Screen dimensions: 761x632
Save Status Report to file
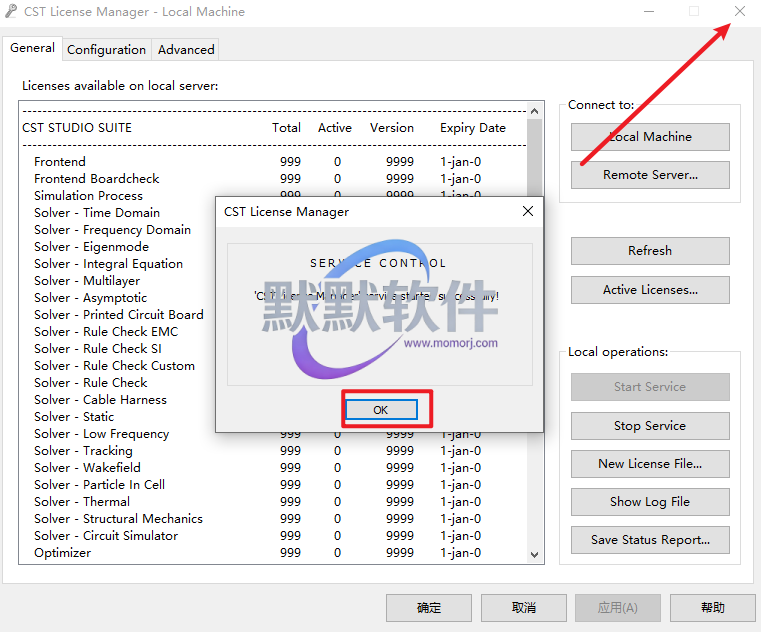click(x=650, y=540)
